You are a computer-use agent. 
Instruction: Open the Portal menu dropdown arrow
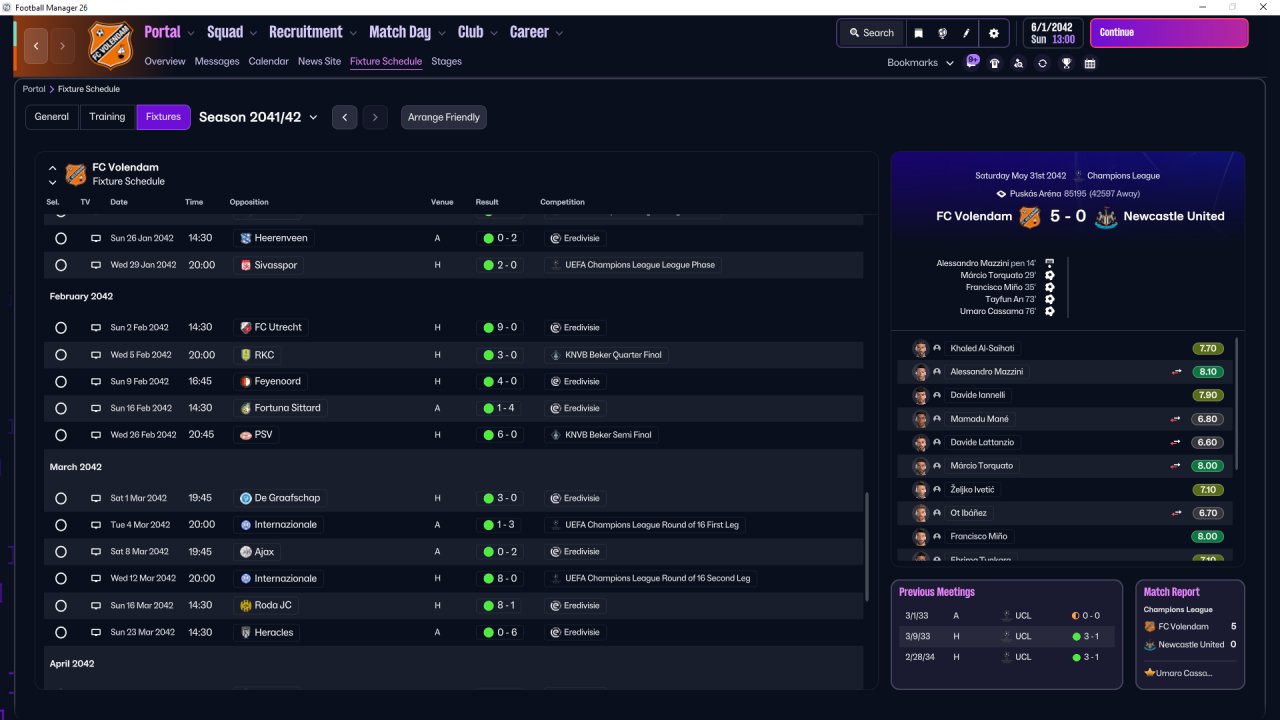tap(191, 33)
